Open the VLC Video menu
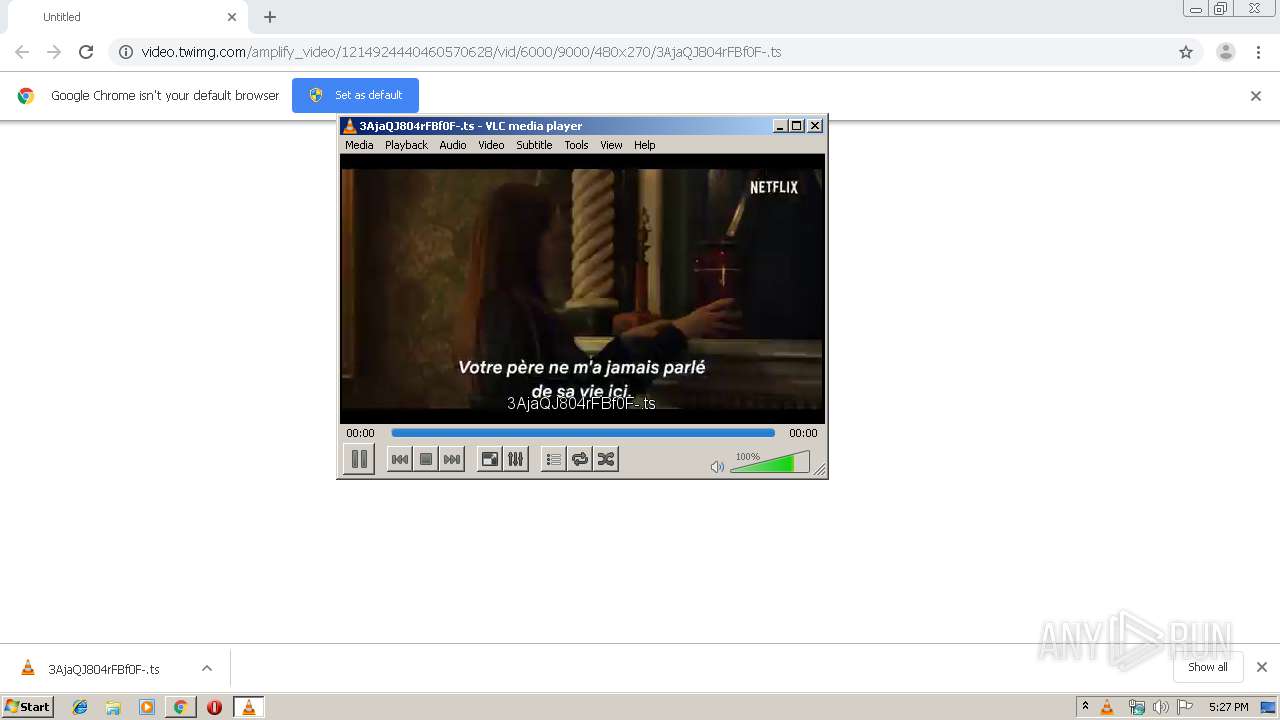The width and height of the screenshot is (1280, 720). coord(491,145)
